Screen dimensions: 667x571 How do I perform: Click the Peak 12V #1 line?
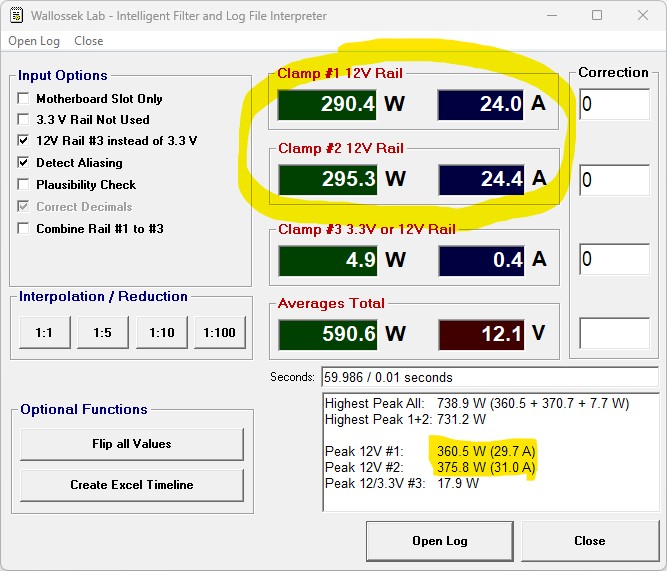(430, 451)
